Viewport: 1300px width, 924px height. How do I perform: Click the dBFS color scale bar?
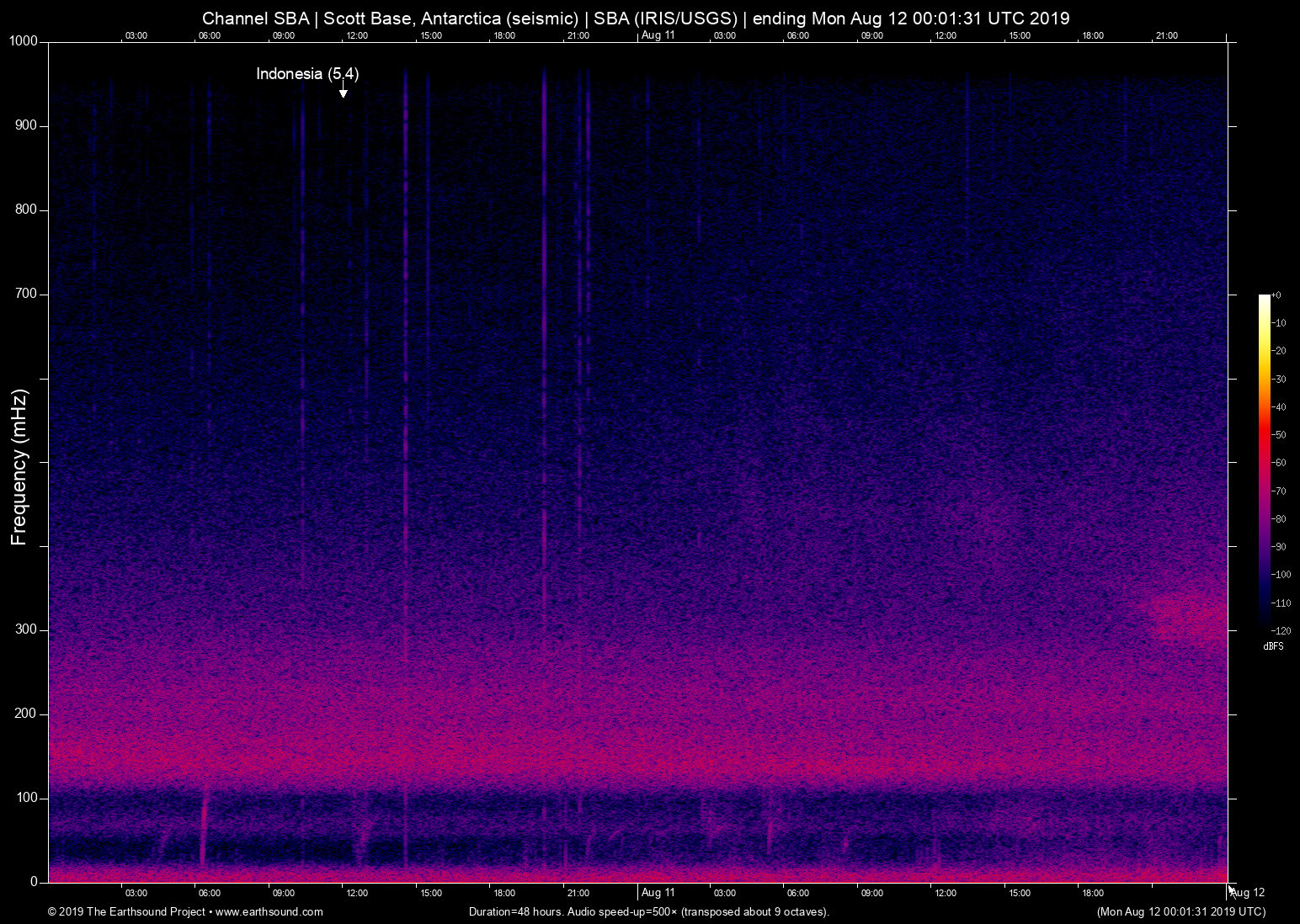click(1264, 459)
